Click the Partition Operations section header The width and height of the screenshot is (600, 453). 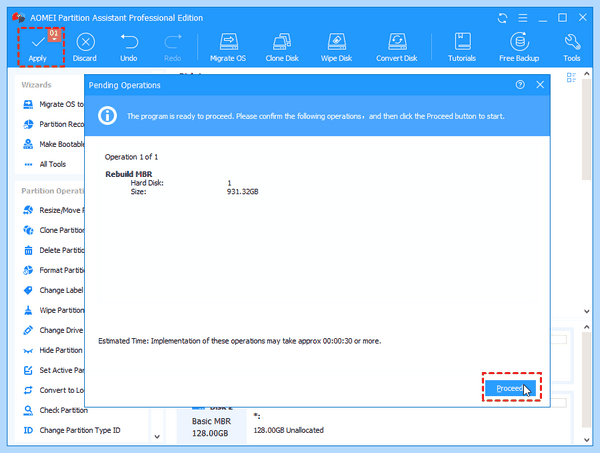tap(53, 191)
